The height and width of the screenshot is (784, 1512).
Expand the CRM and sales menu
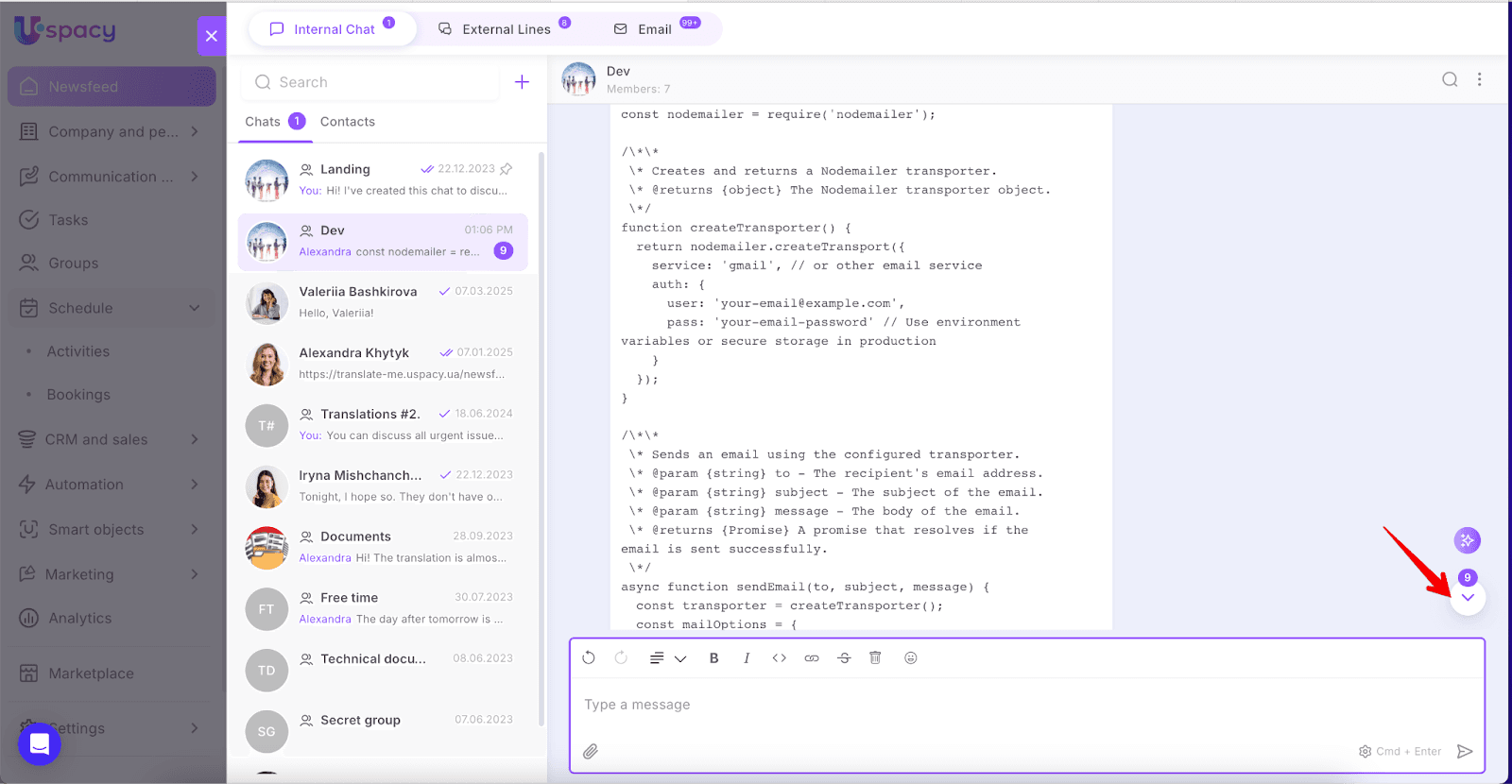point(195,439)
